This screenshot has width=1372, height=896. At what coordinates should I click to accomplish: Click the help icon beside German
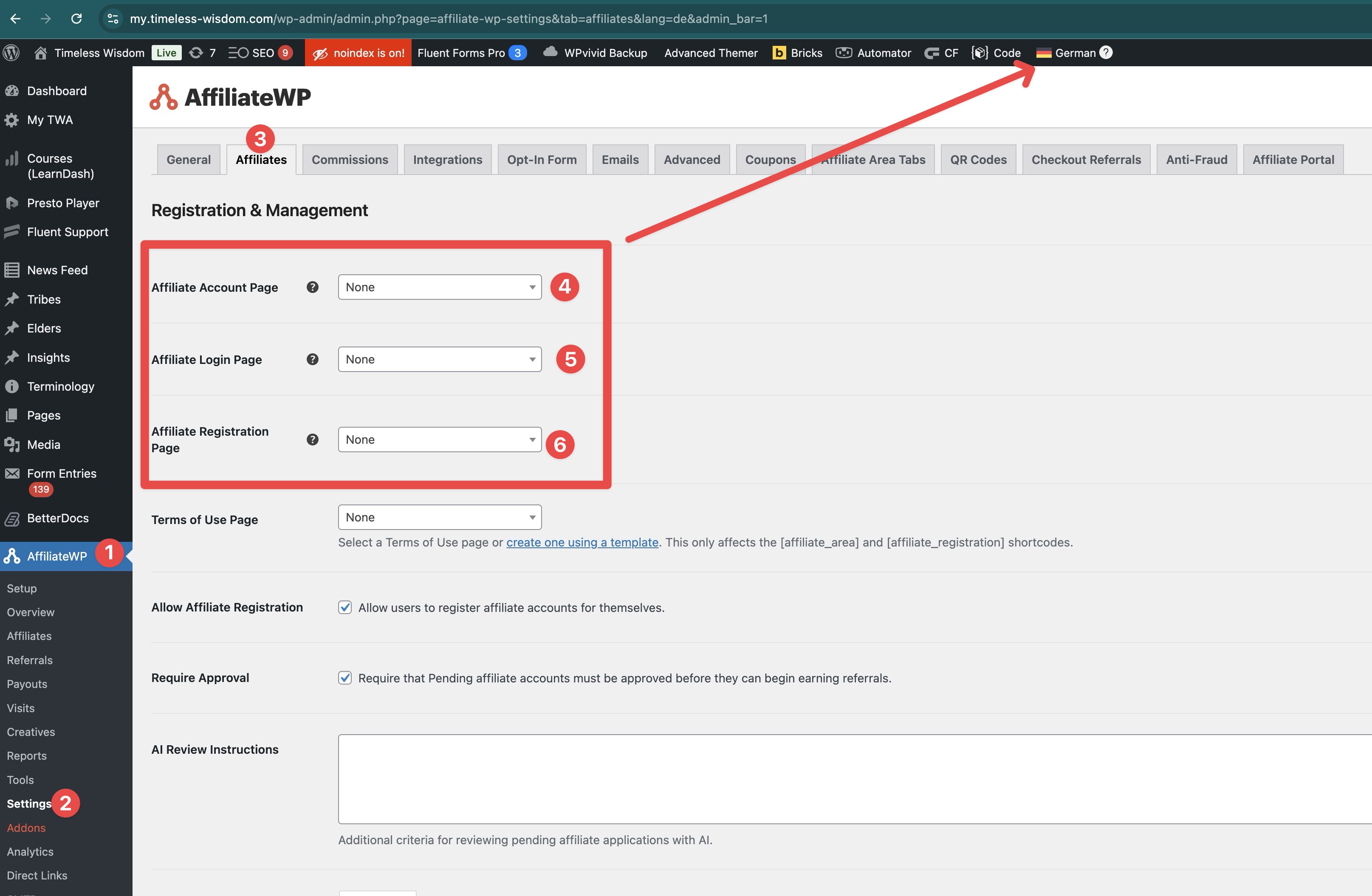click(x=1106, y=52)
